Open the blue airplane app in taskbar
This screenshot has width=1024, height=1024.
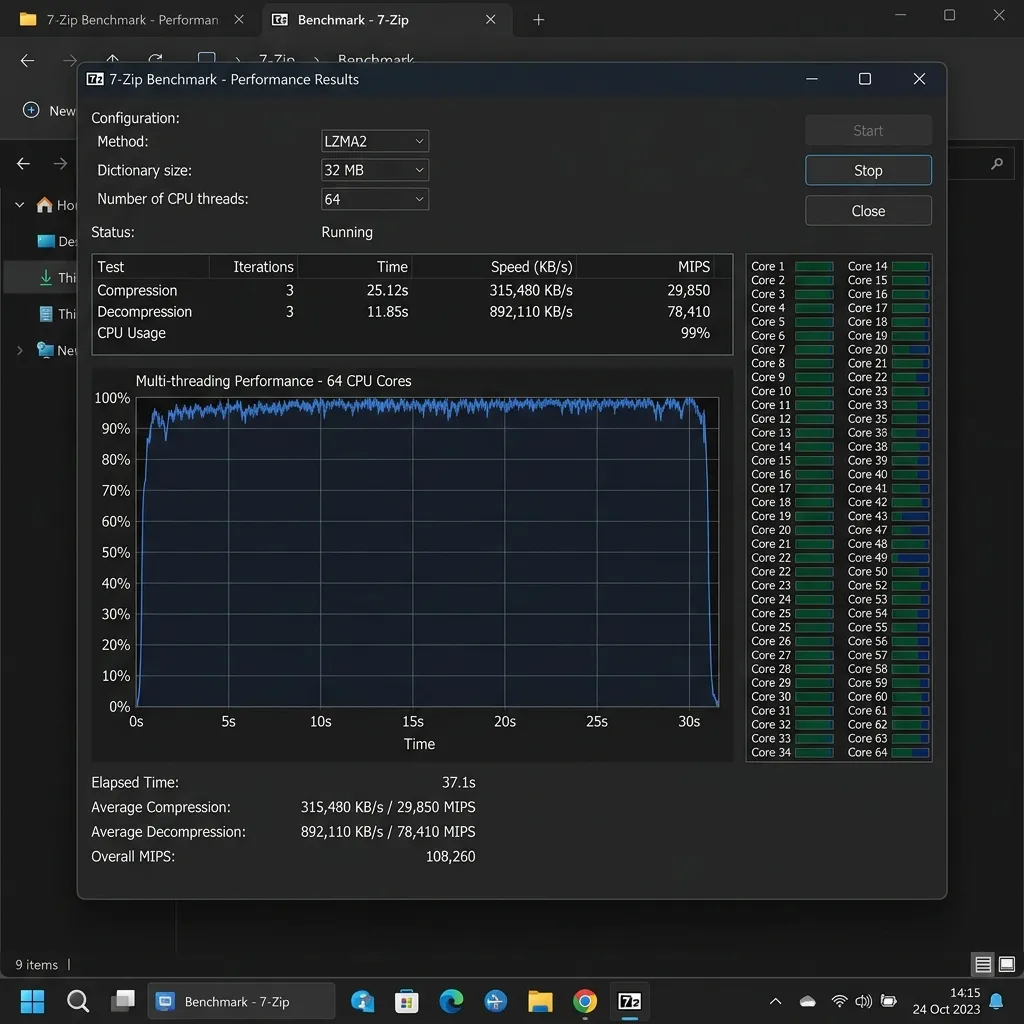point(495,1001)
